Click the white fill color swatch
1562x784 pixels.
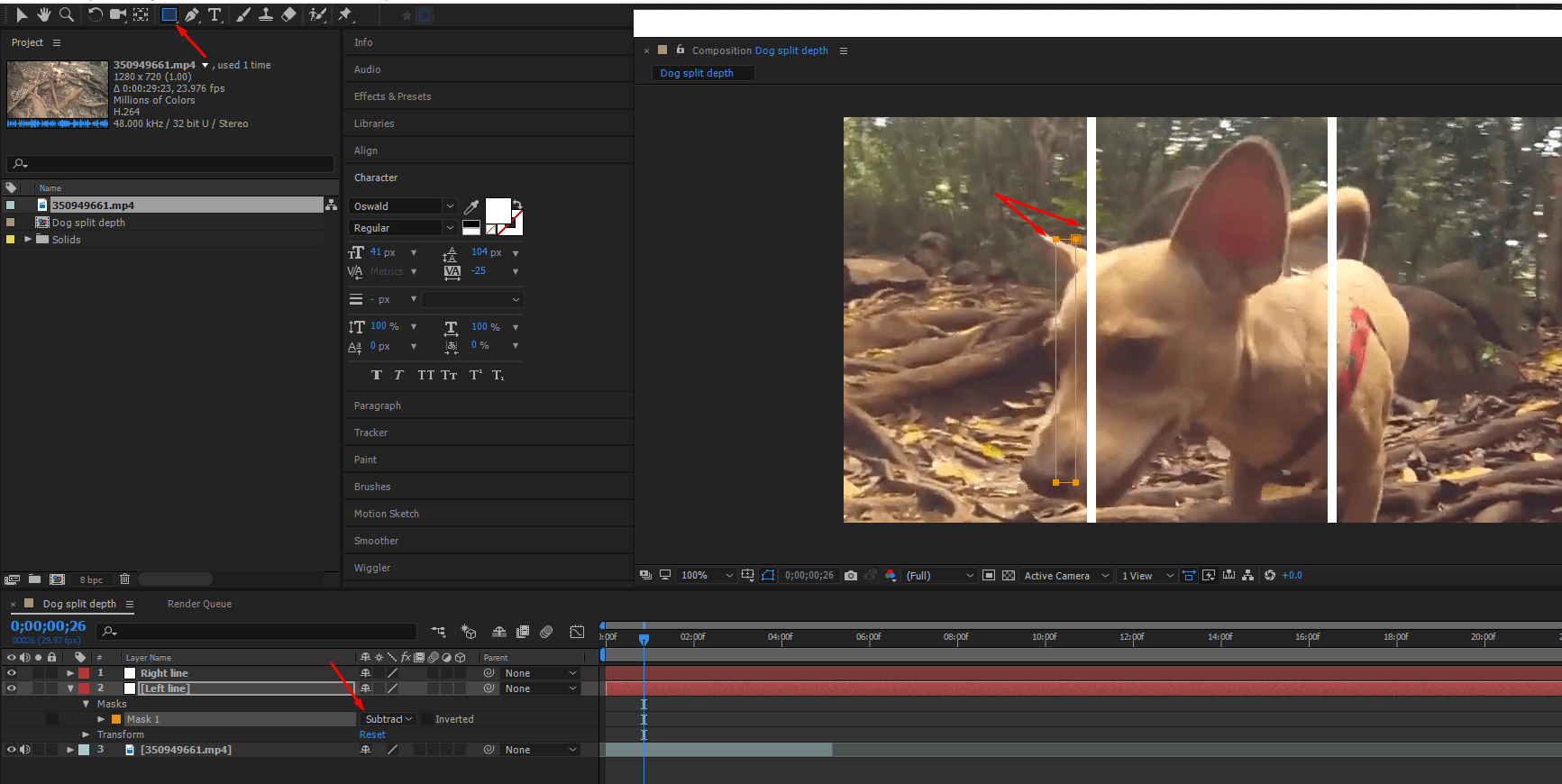click(x=498, y=211)
